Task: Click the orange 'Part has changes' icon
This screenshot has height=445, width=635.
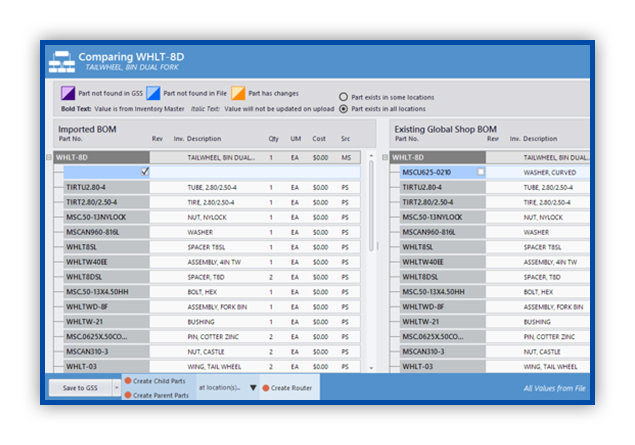Action: pos(238,93)
